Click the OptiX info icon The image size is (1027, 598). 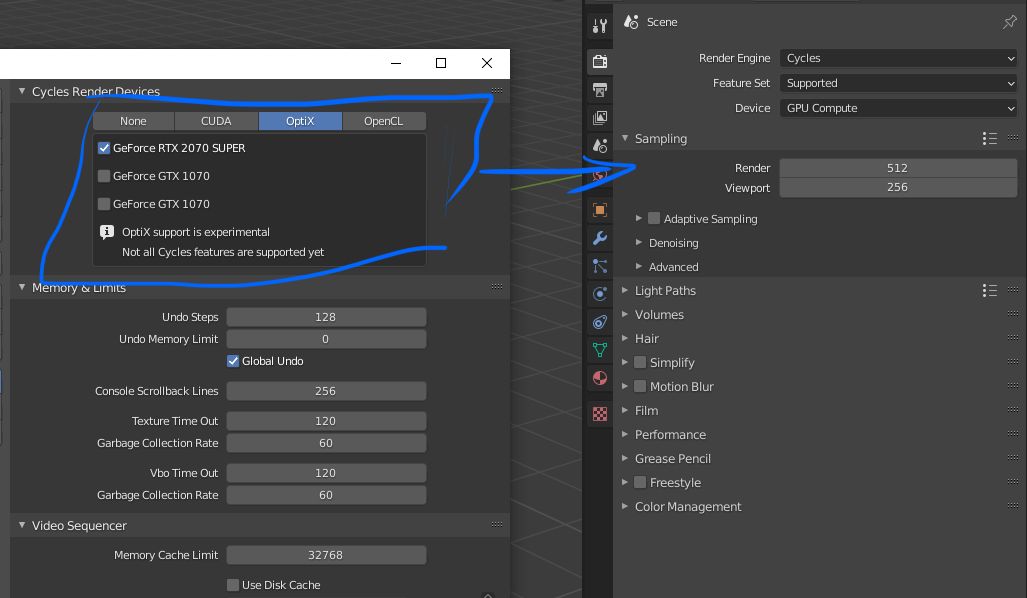107,232
